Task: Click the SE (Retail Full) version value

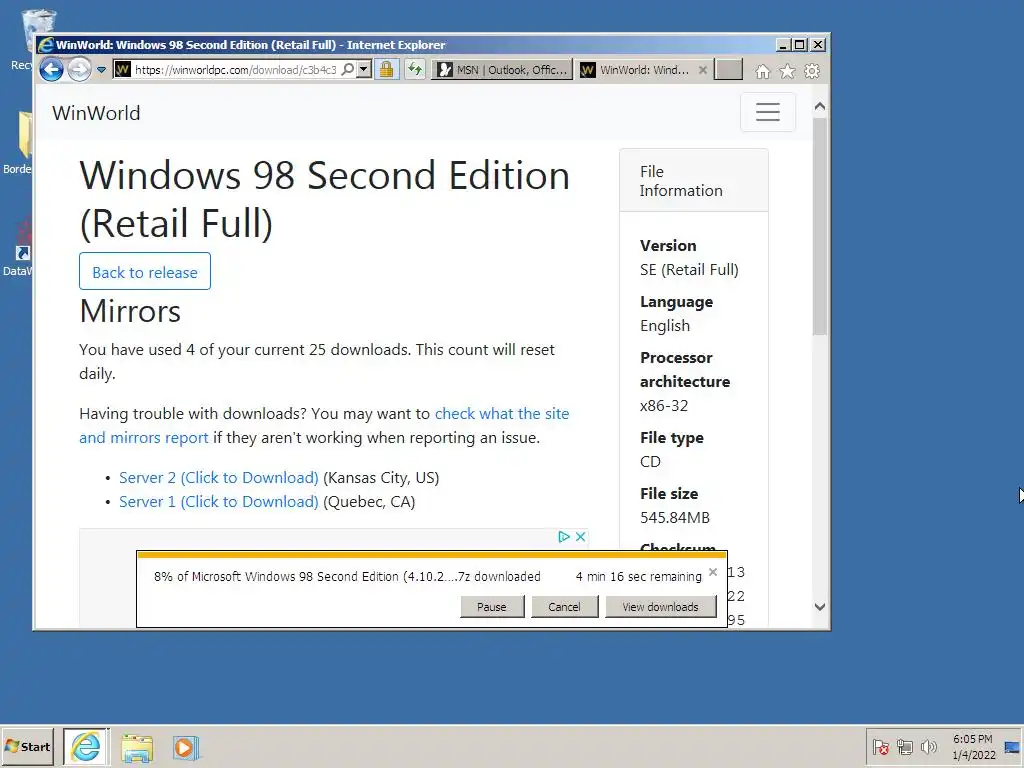Action: (x=689, y=270)
